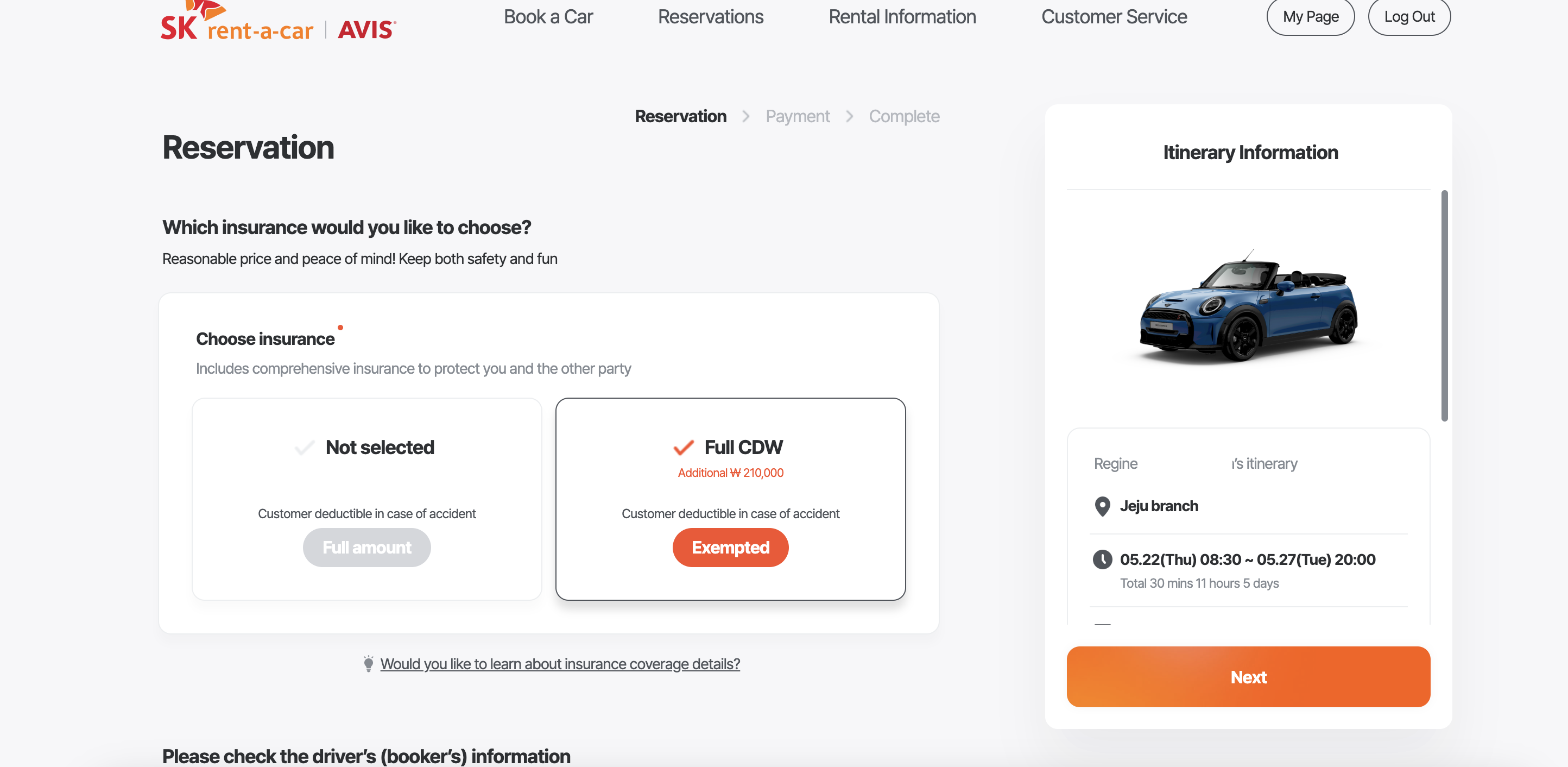This screenshot has width=1568, height=767.
Task: Click the SK rent-a-car logo
Action: [236, 24]
